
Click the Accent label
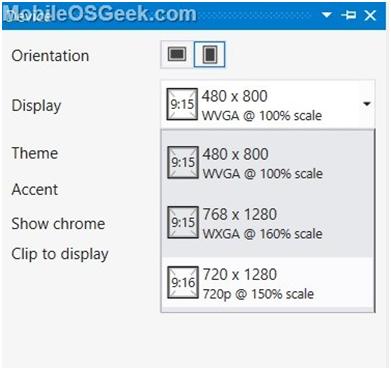(x=35, y=190)
